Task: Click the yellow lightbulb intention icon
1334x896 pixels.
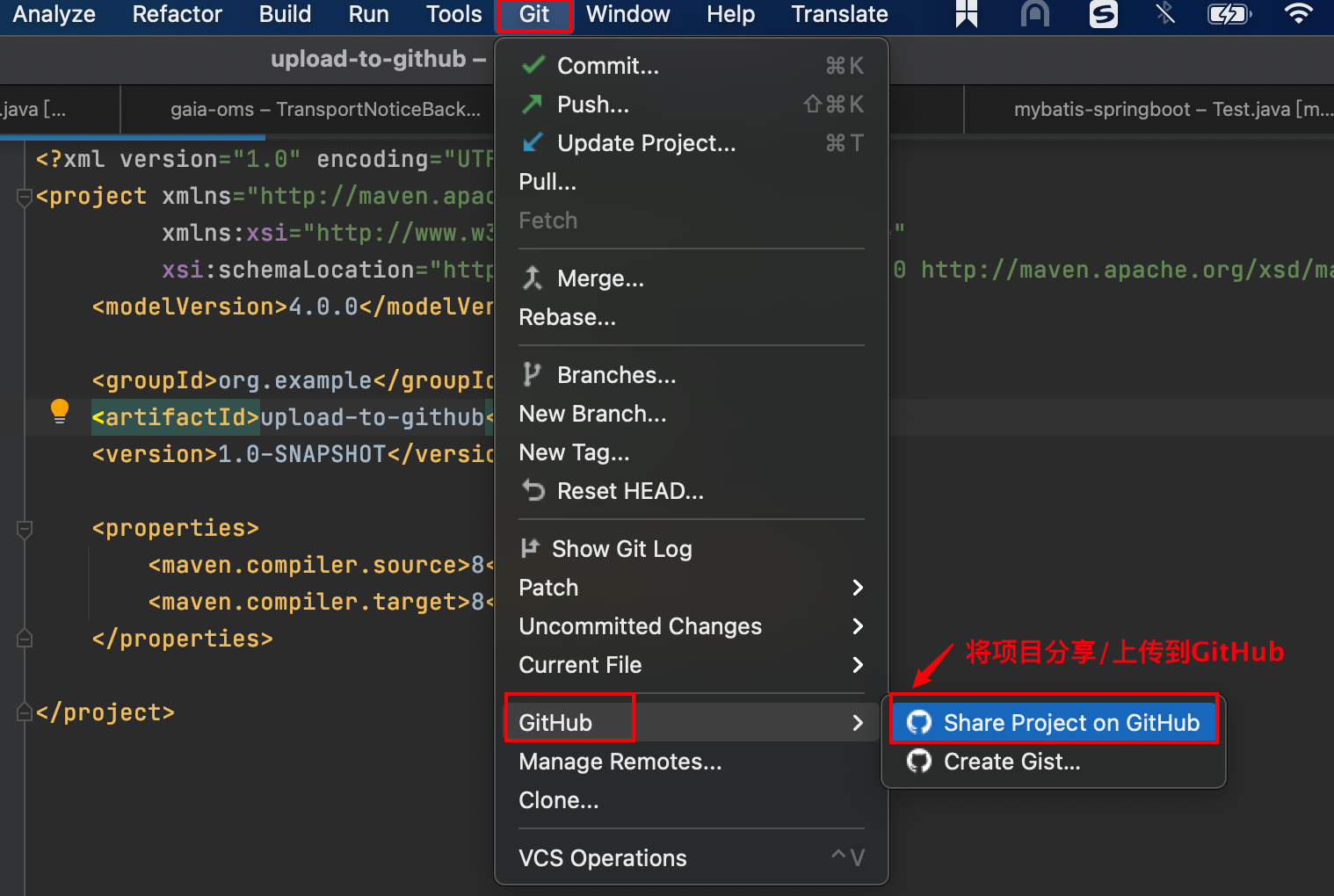Action: click(60, 411)
